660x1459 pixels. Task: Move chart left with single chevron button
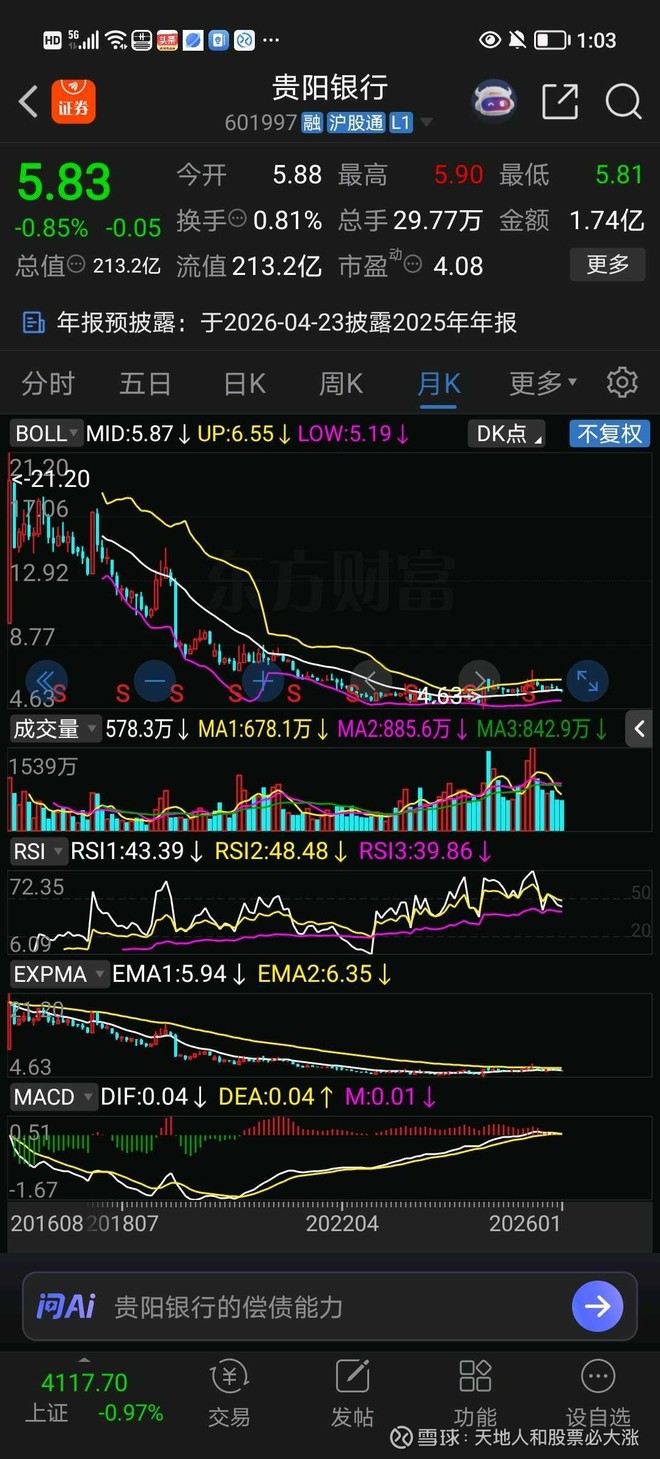(x=370, y=680)
